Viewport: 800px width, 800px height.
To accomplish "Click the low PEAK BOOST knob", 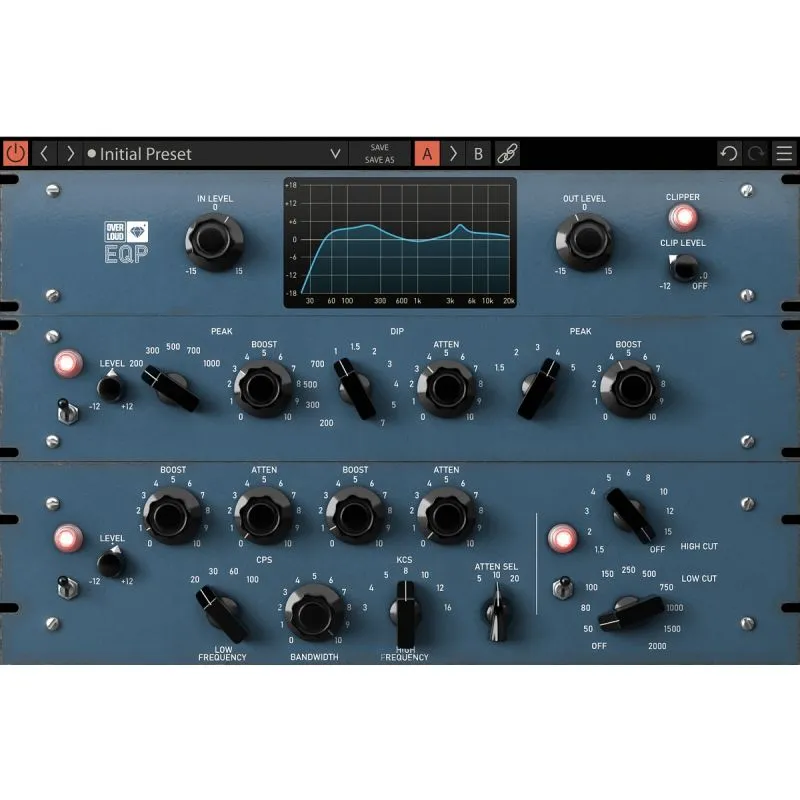I will pyautogui.click(x=263, y=389).
